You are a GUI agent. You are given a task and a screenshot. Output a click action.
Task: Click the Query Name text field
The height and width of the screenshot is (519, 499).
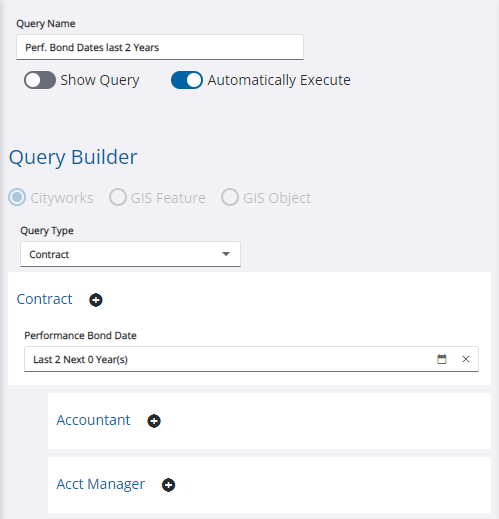point(160,47)
